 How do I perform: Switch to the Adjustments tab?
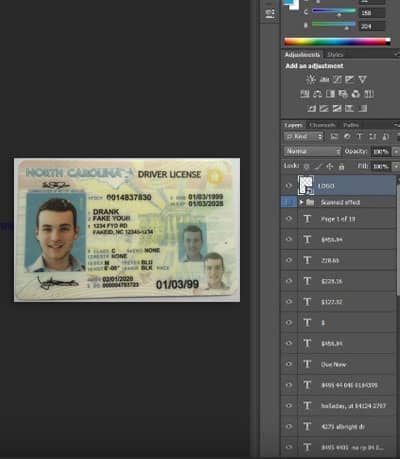302,54
